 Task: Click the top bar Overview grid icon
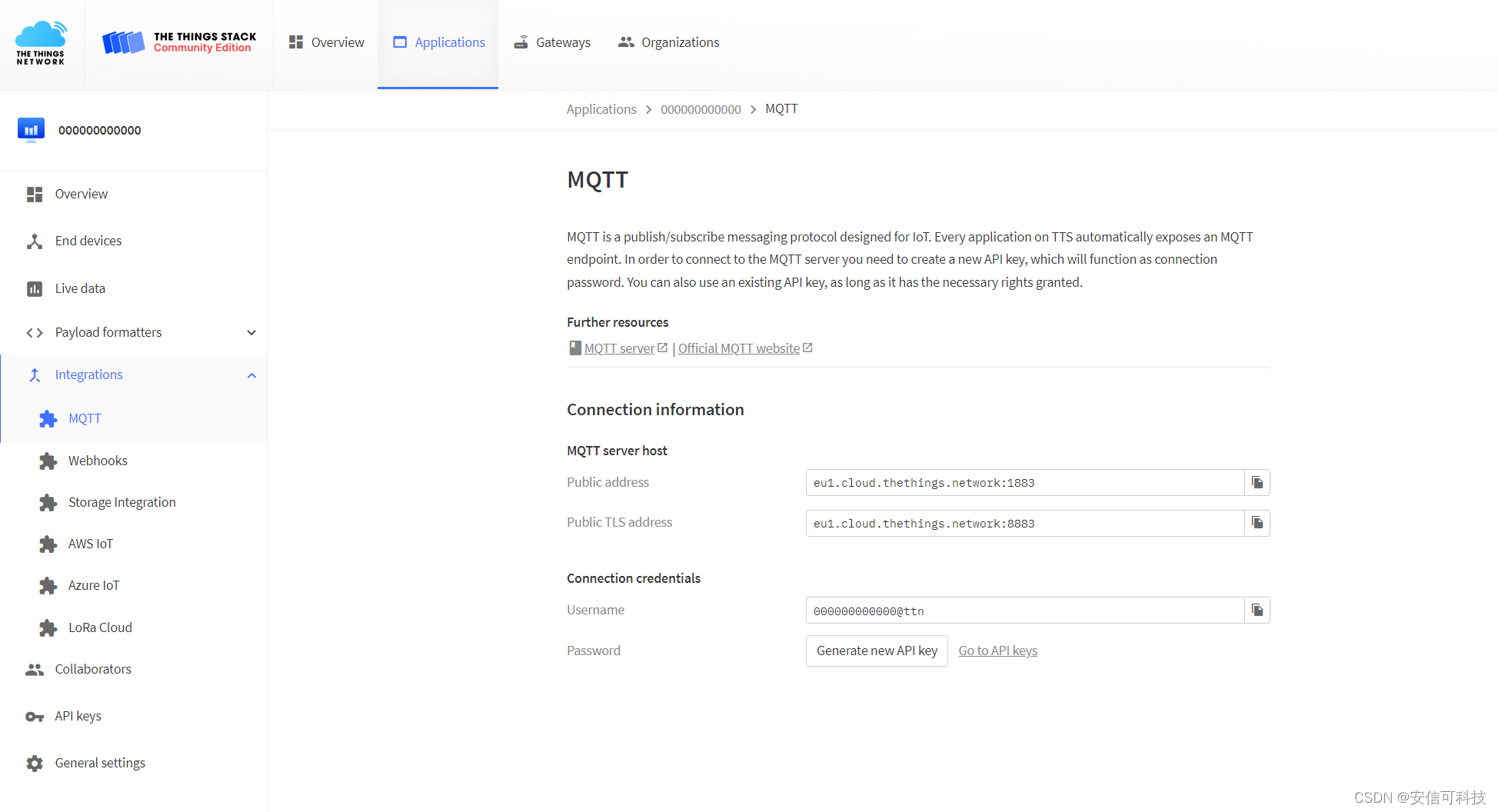click(x=296, y=42)
